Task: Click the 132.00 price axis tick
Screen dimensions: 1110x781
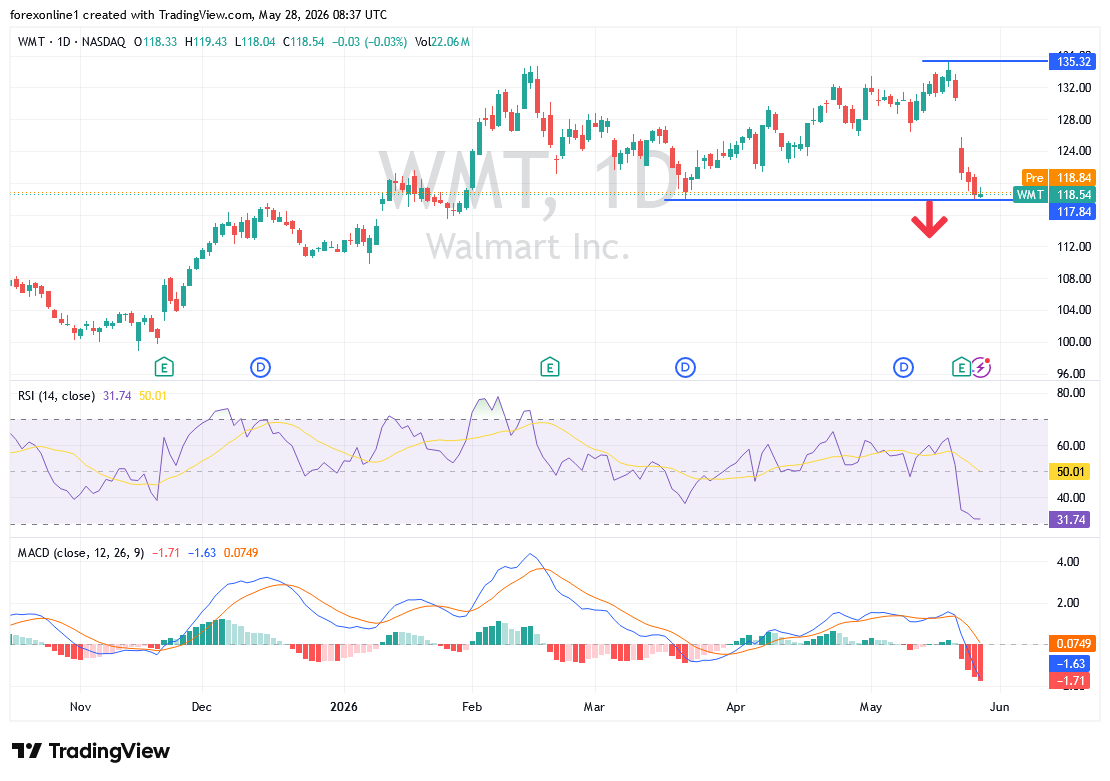Action: (x=1074, y=88)
